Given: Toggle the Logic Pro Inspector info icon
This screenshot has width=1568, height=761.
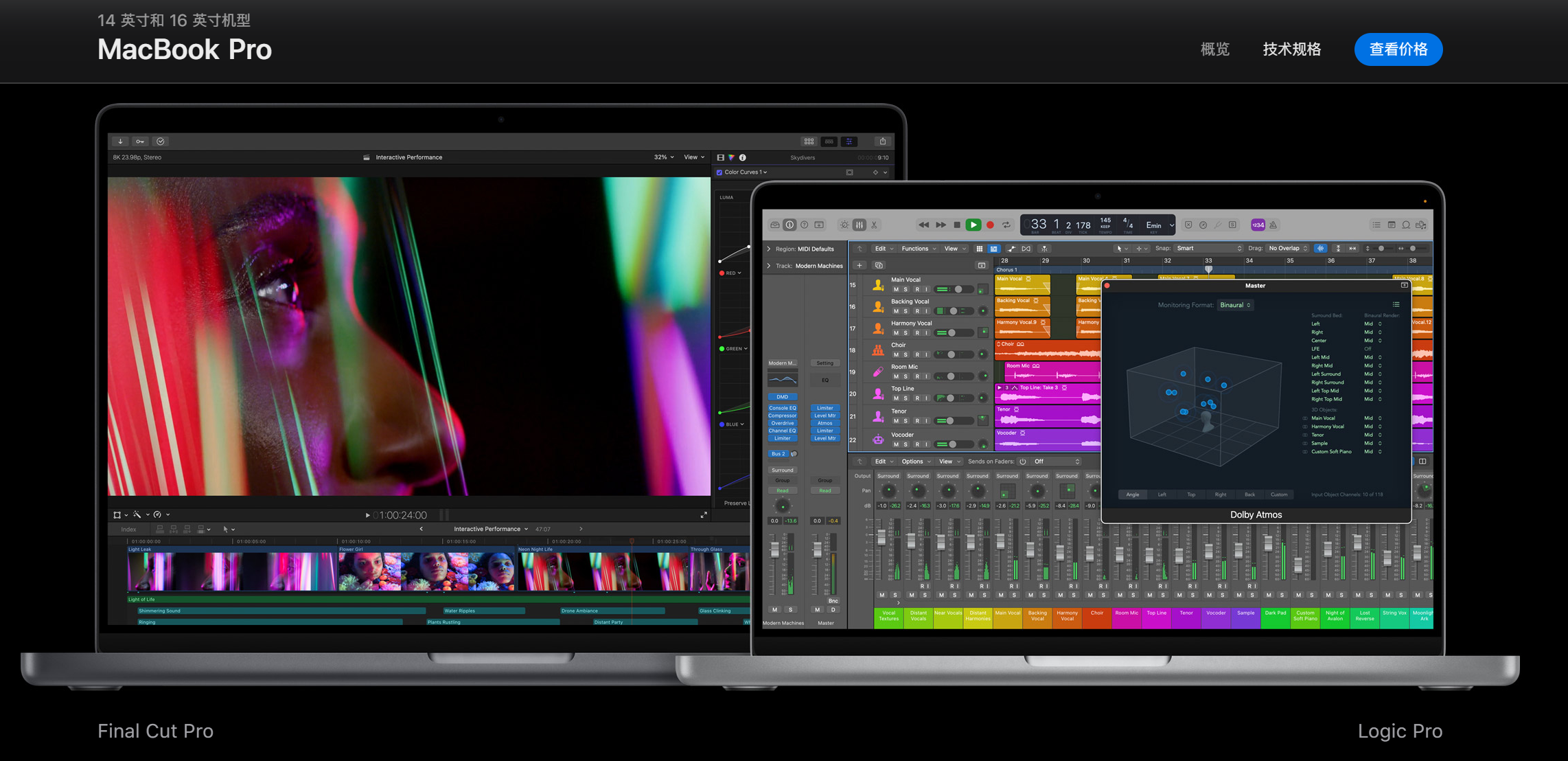Looking at the screenshot, I should pyautogui.click(x=789, y=225).
